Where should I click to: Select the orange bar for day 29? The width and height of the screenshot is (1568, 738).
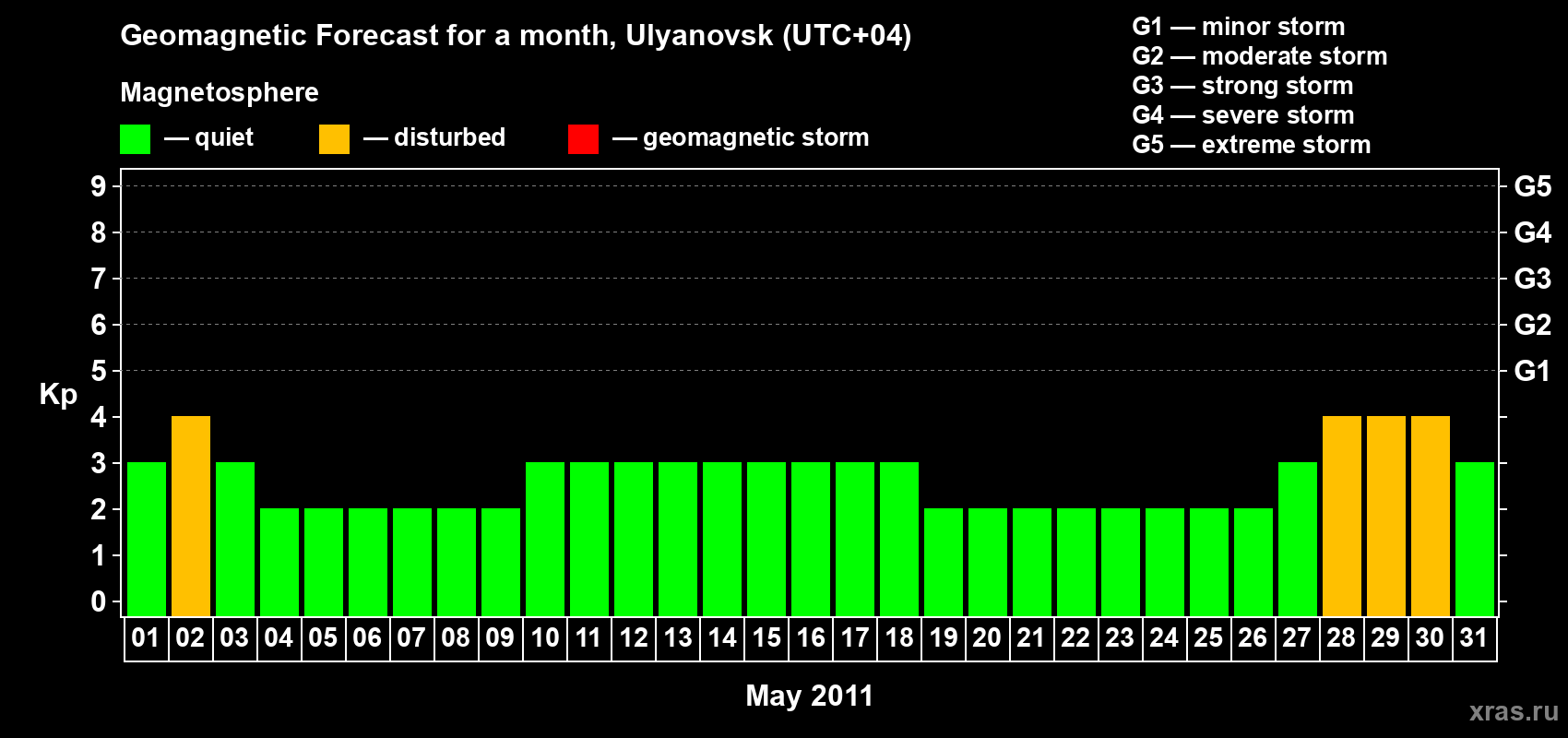tap(1386, 516)
